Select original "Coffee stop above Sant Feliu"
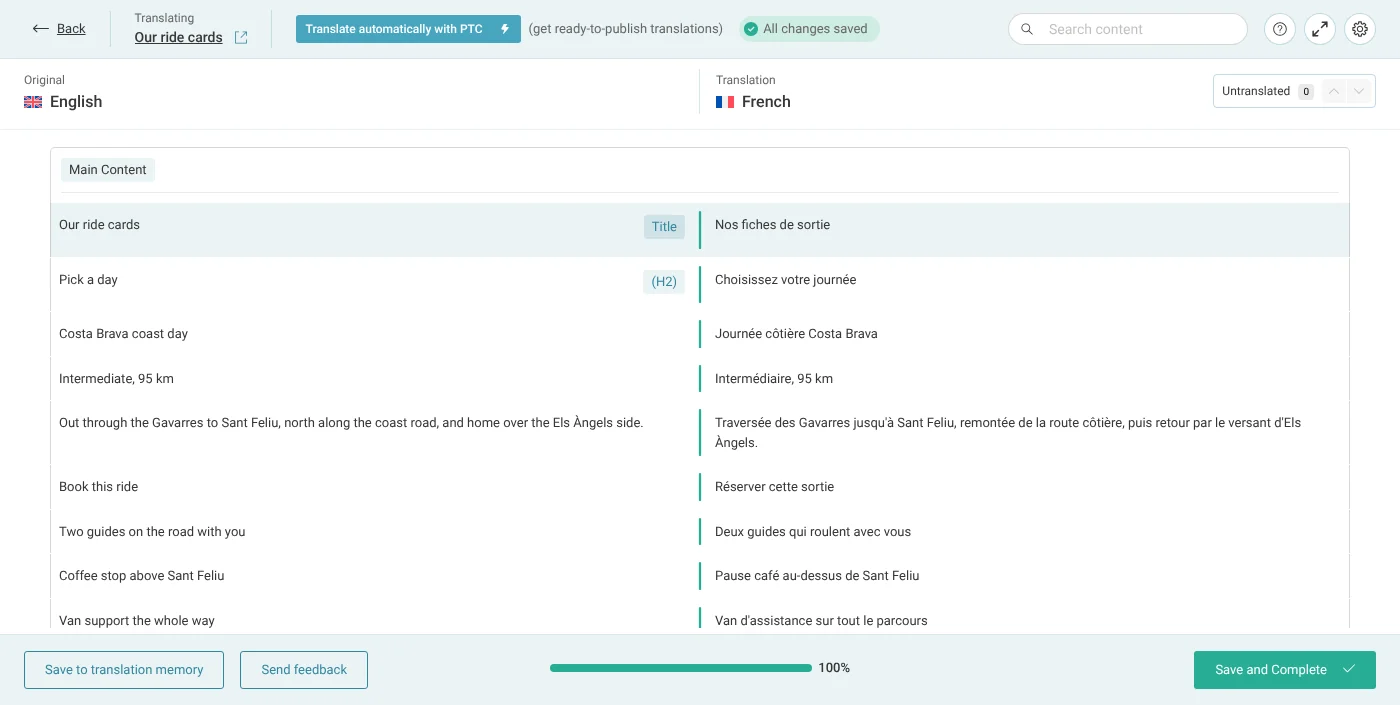Viewport: 1400px width, 705px height. click(142, 576)
